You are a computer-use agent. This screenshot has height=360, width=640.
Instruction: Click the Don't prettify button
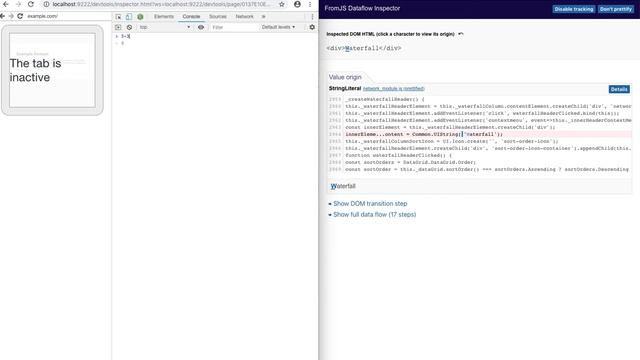[x=616, y=9]
